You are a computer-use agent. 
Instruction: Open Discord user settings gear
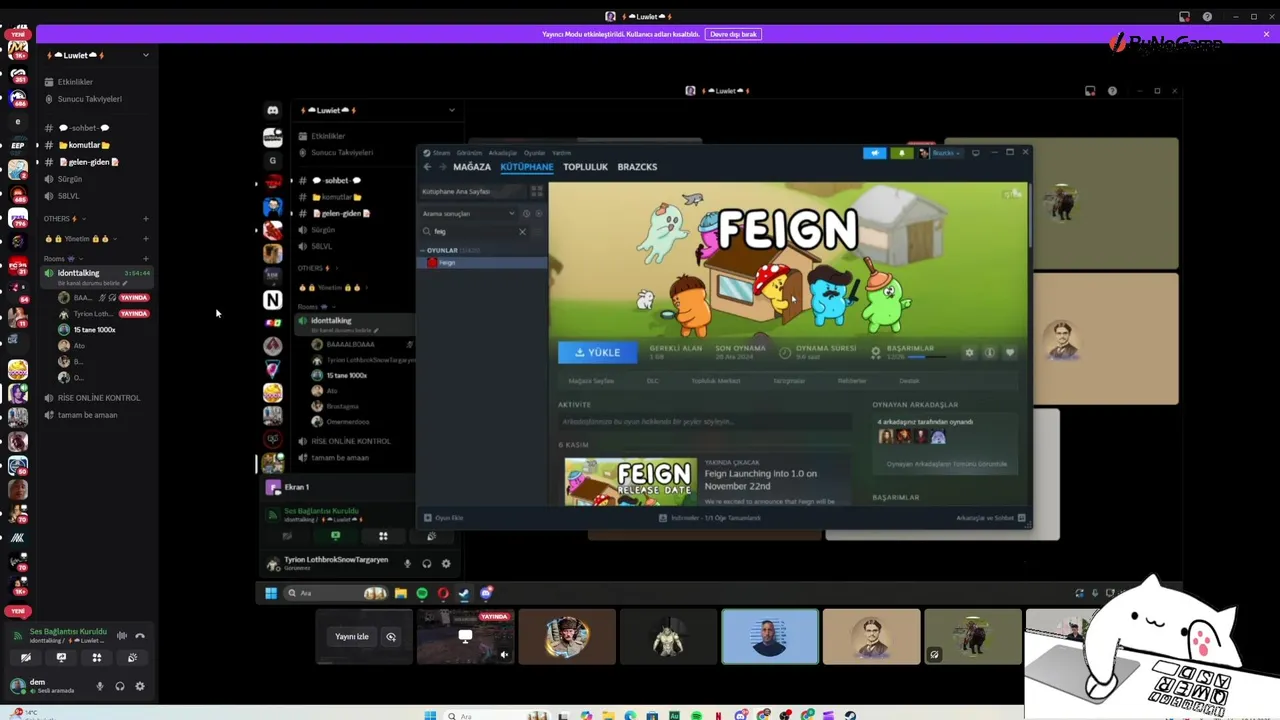tap(140, 686)
